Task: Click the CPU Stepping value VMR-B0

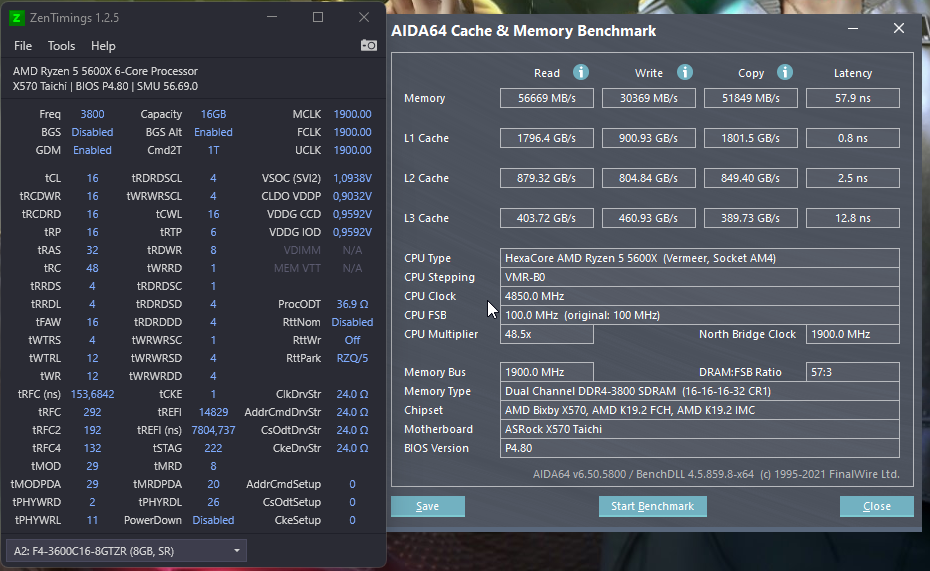Action: click(x=700, y=277)
